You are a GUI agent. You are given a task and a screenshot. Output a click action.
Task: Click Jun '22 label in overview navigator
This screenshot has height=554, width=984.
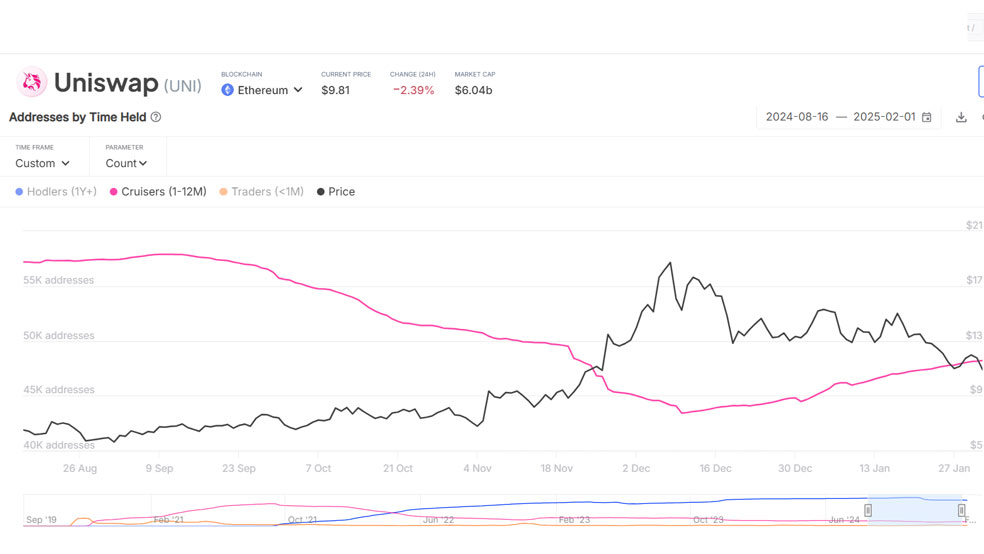[438, 519]
